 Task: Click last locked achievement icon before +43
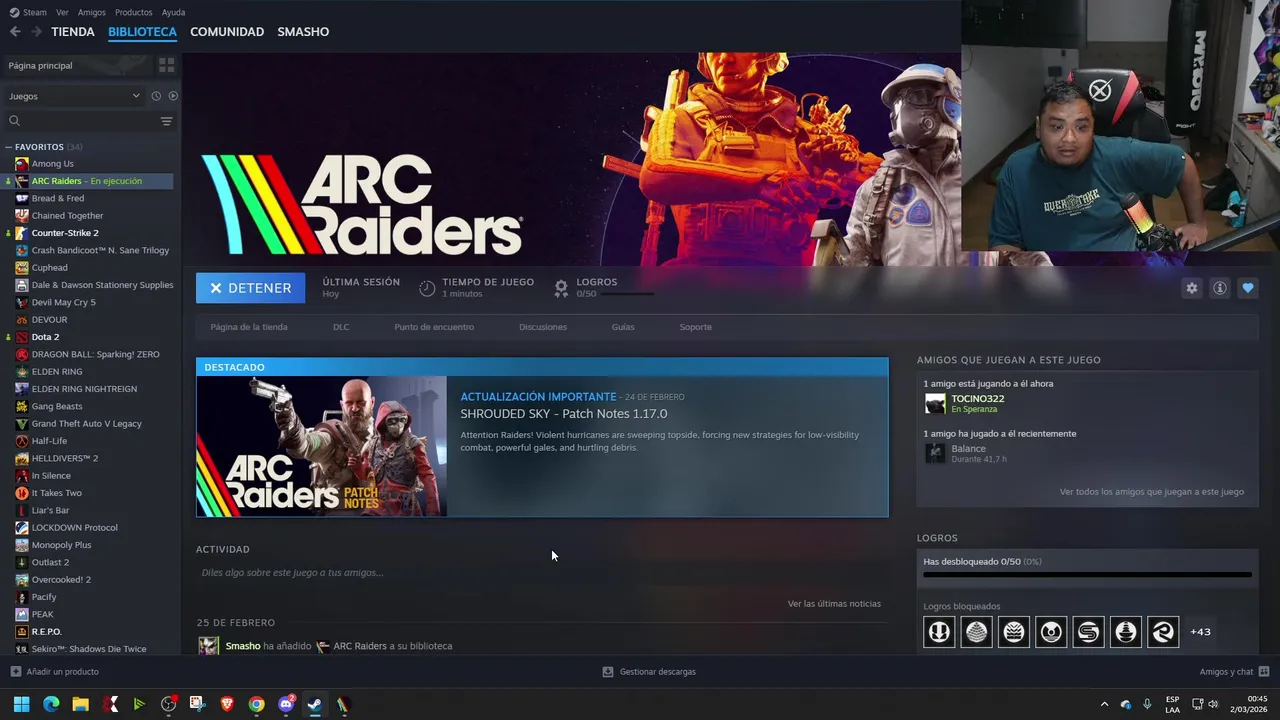click(x=1163, y=632)
